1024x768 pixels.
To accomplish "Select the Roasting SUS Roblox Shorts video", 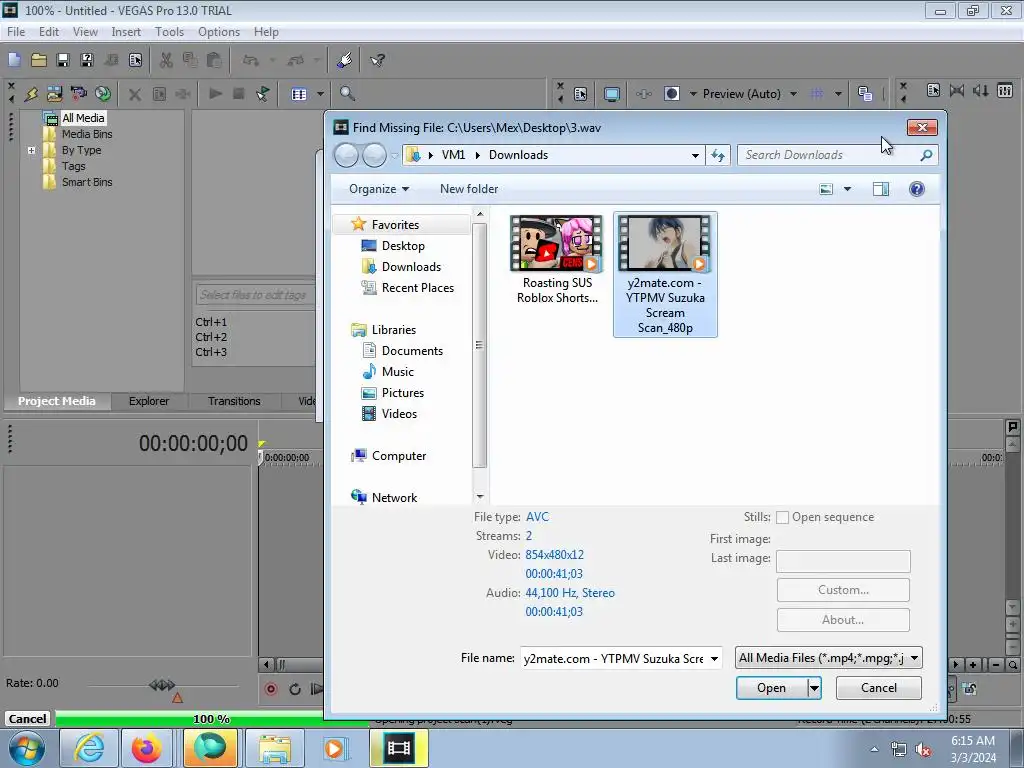I will [557, 260].
